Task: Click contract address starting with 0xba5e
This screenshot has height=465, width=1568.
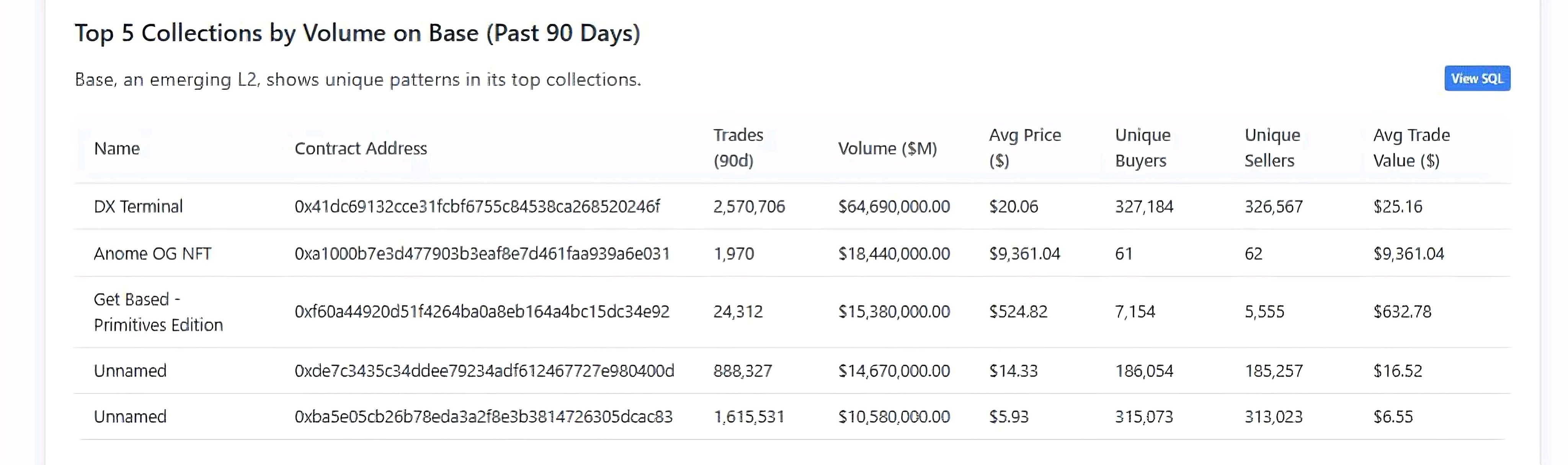Action: 483,417
